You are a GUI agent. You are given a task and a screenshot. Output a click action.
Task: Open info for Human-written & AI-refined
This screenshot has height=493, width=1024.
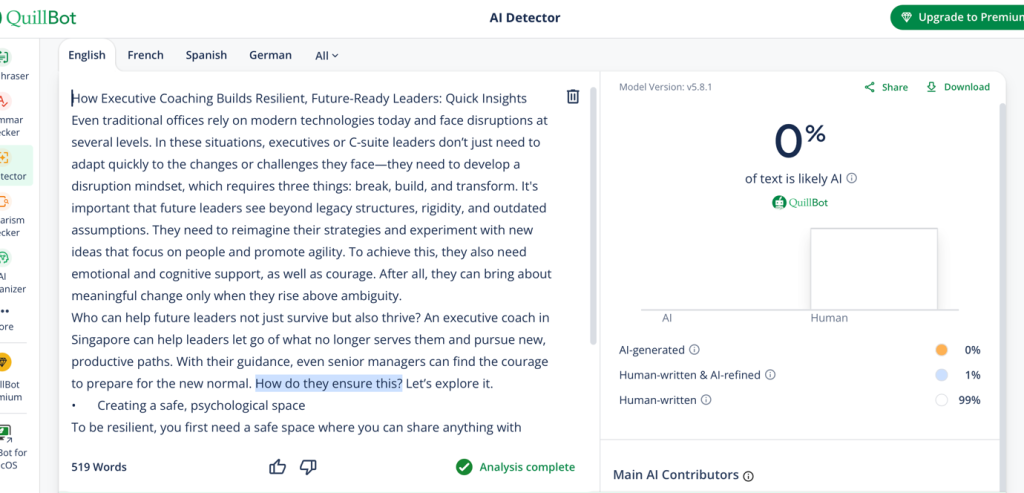[770, 375]
